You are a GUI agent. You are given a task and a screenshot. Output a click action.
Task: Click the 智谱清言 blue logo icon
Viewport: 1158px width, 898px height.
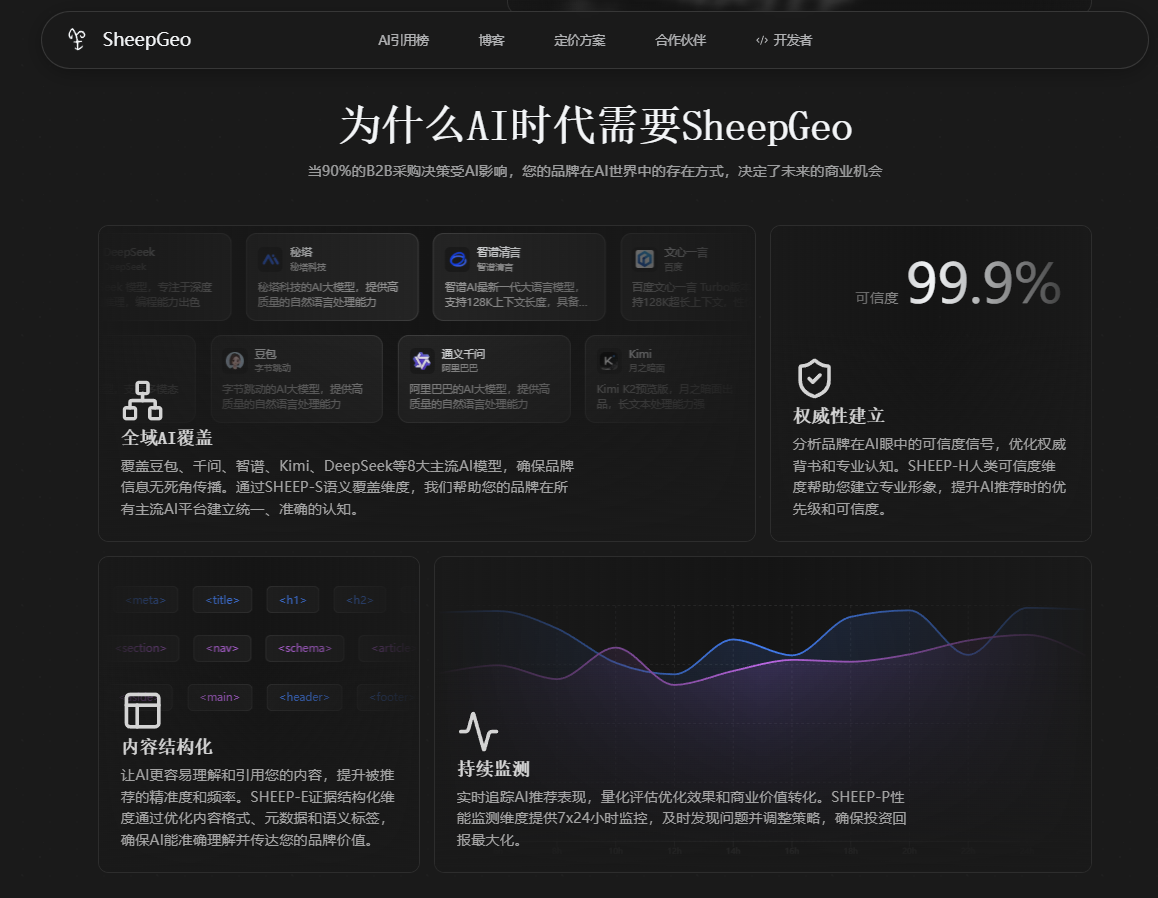tap(458, 259)
